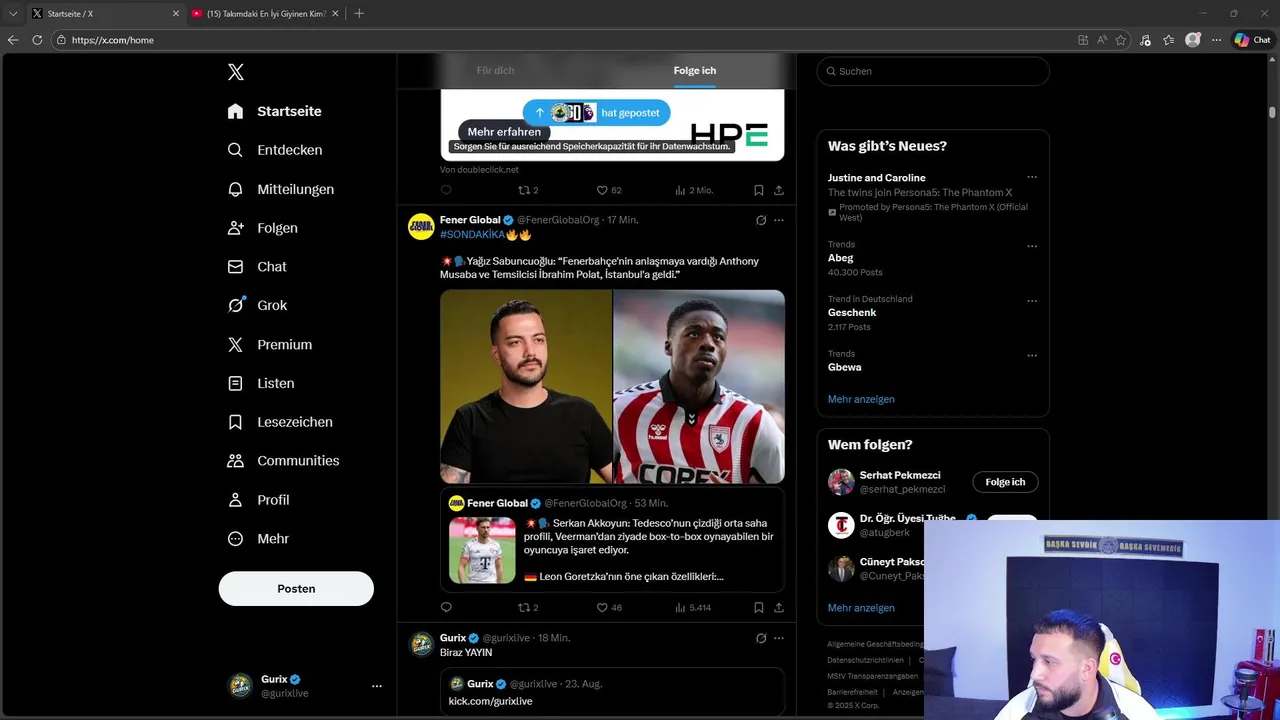Open a new browser tab

(359, 13)
